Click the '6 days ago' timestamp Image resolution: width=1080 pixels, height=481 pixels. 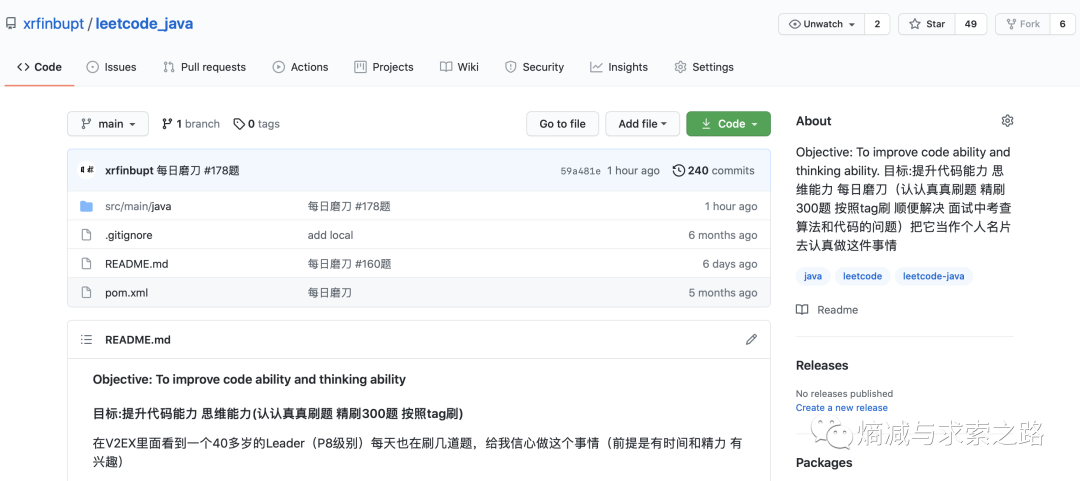coord(729,264)
